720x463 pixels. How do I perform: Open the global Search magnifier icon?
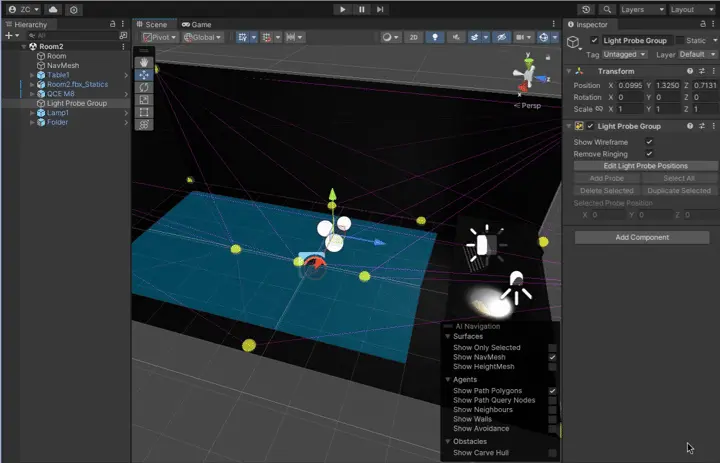coord(607,9)
